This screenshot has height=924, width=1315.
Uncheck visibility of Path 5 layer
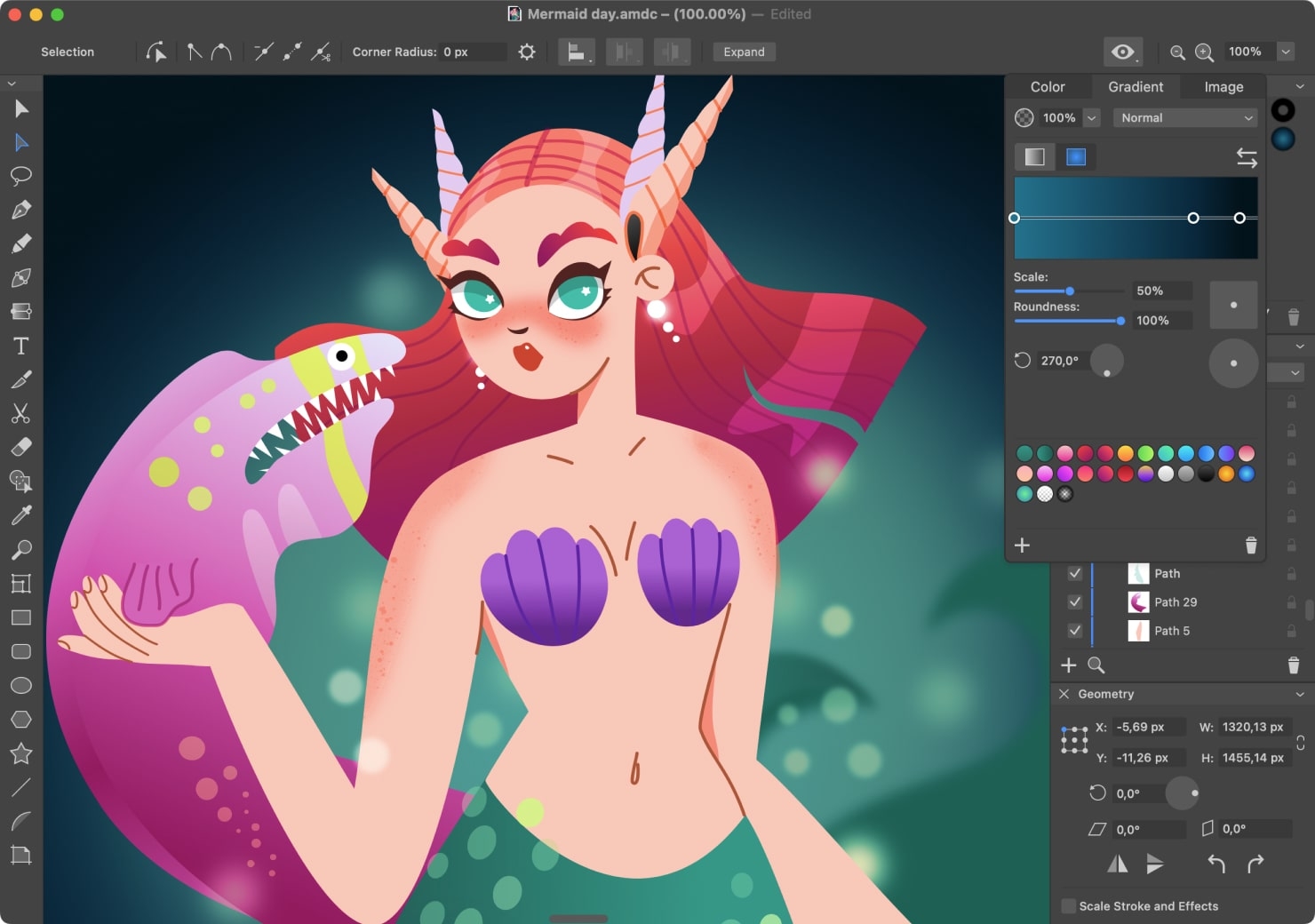coord(1074,630)
